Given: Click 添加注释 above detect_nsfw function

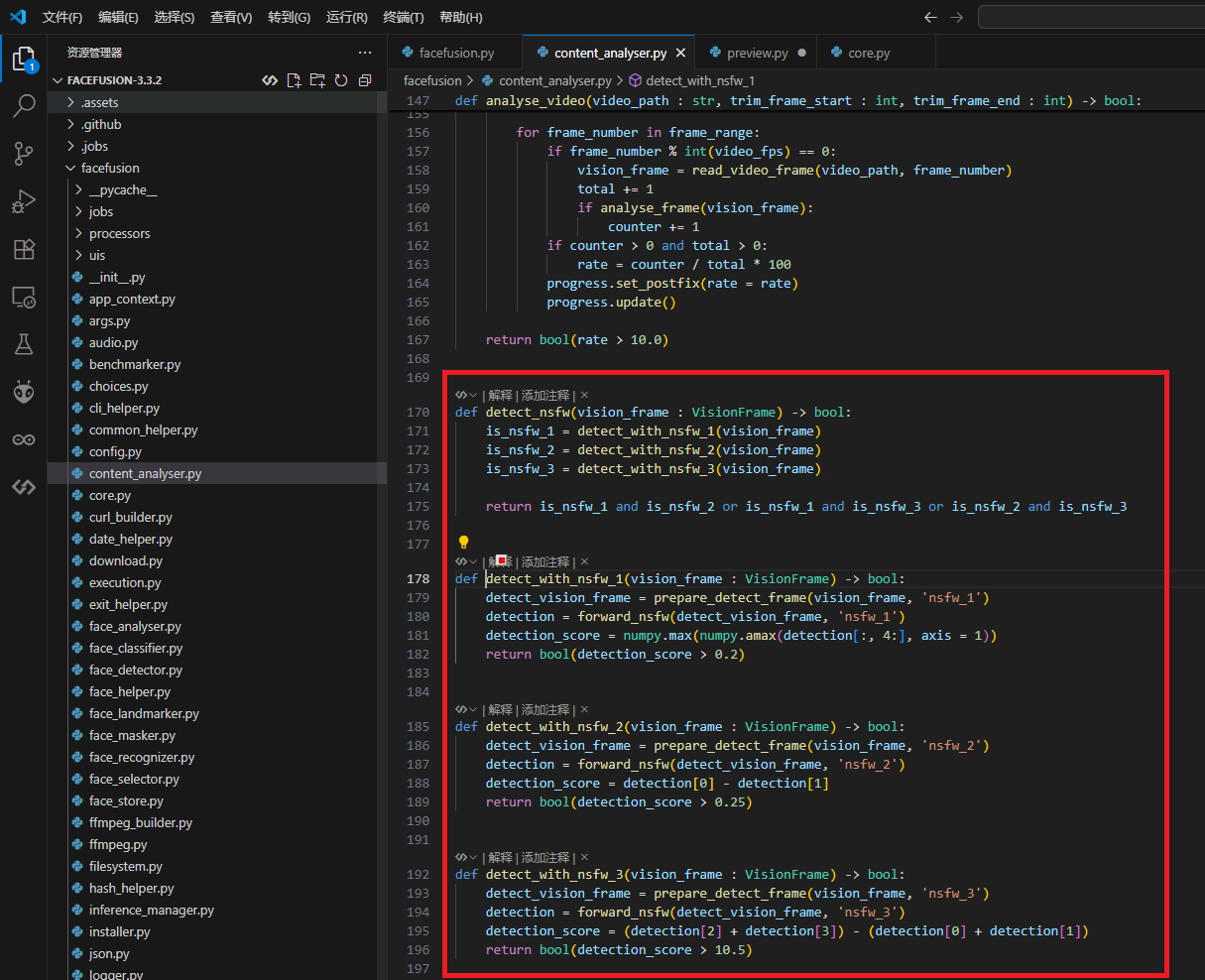Looking at the screenshot, I should [x=545, y=395].
